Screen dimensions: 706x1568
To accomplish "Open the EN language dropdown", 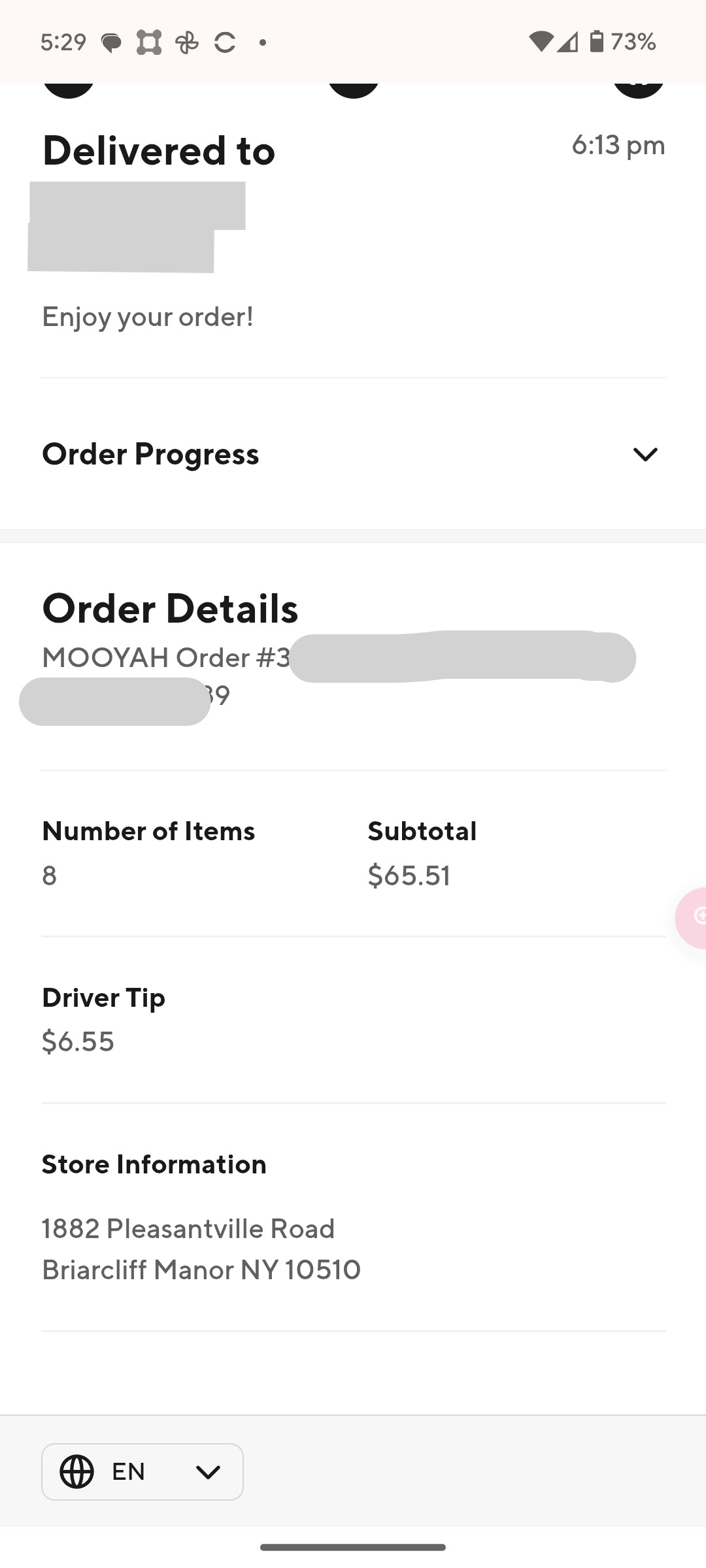I will (143, 1471).
